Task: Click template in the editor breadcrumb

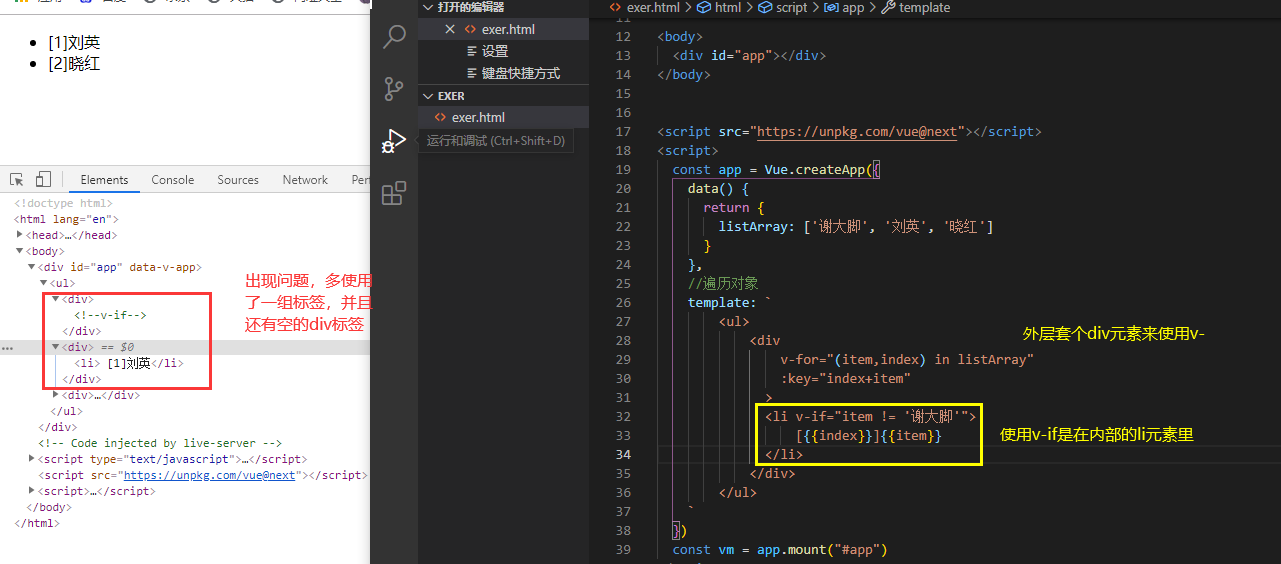Action: coord(924,7)
